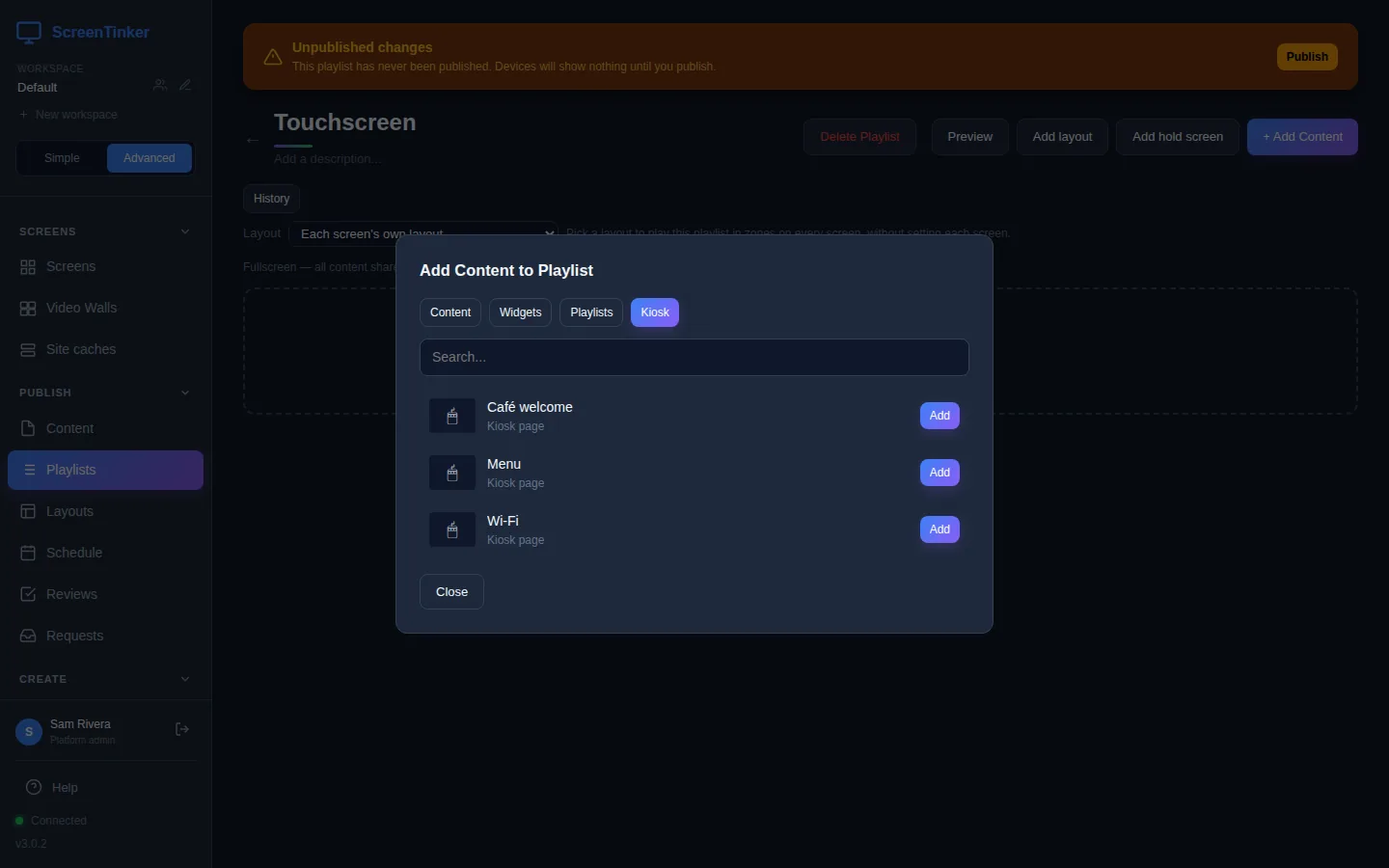The height and width of the screenshot is (868, 1389).
Task: Open Layouts in the sidebar menu
Action: 106,511
